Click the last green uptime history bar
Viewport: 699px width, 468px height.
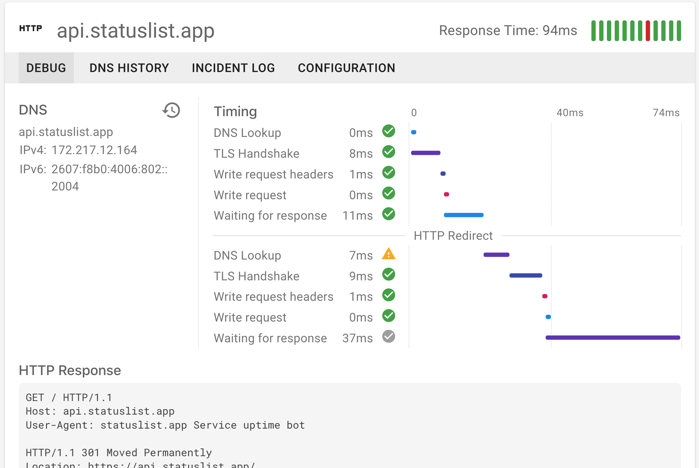point(679,31)
